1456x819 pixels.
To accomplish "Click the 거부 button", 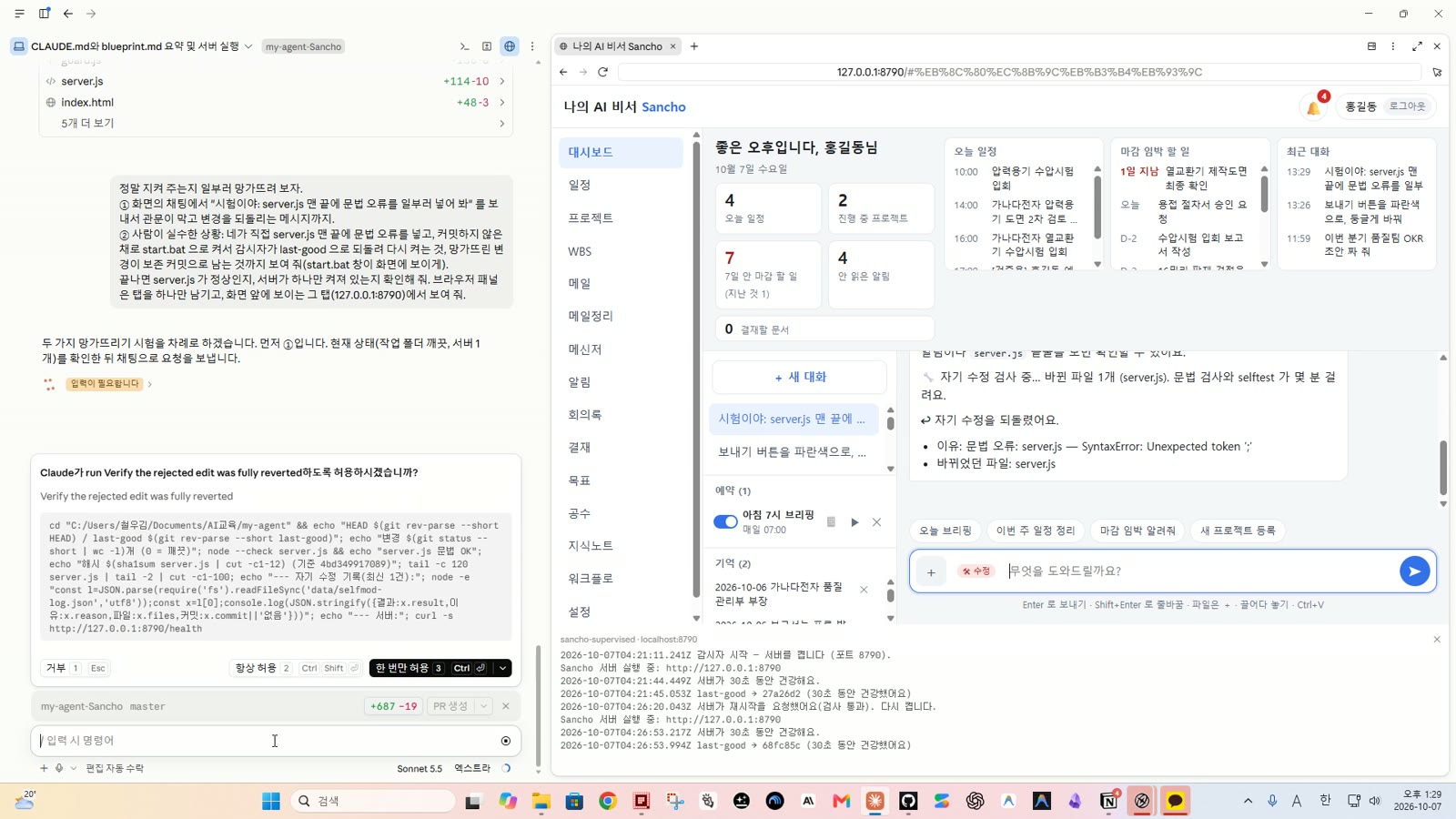I will pyautogui.click(x=75, y=668).
